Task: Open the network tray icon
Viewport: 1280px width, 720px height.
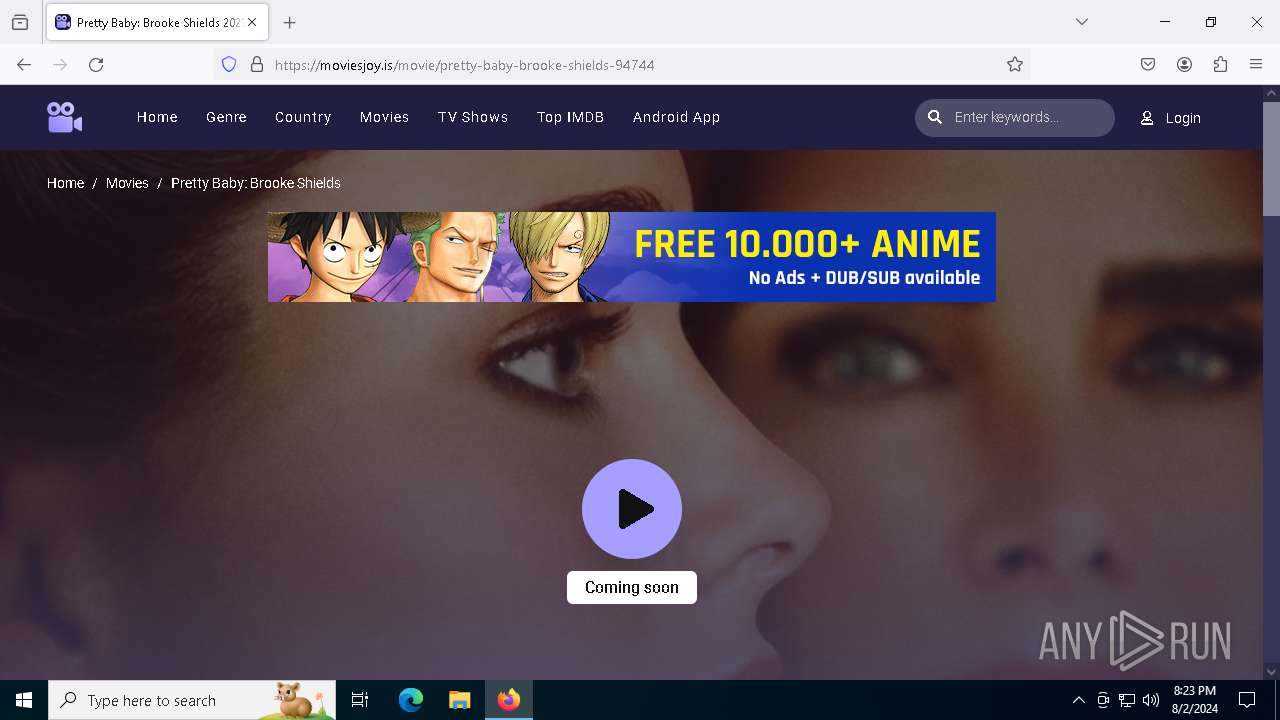Action: (1127, 700)
